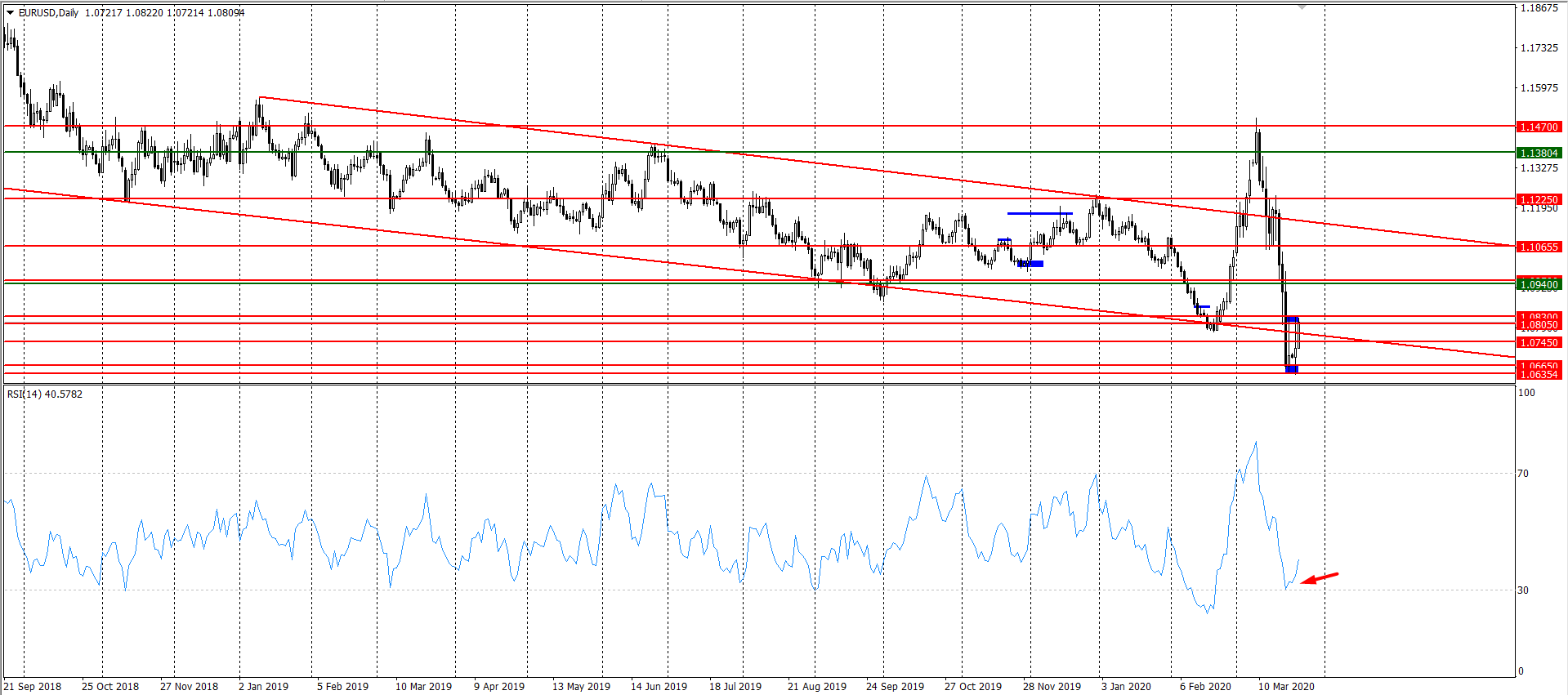Click the red 1.10655 price label

click(1539, 247)
